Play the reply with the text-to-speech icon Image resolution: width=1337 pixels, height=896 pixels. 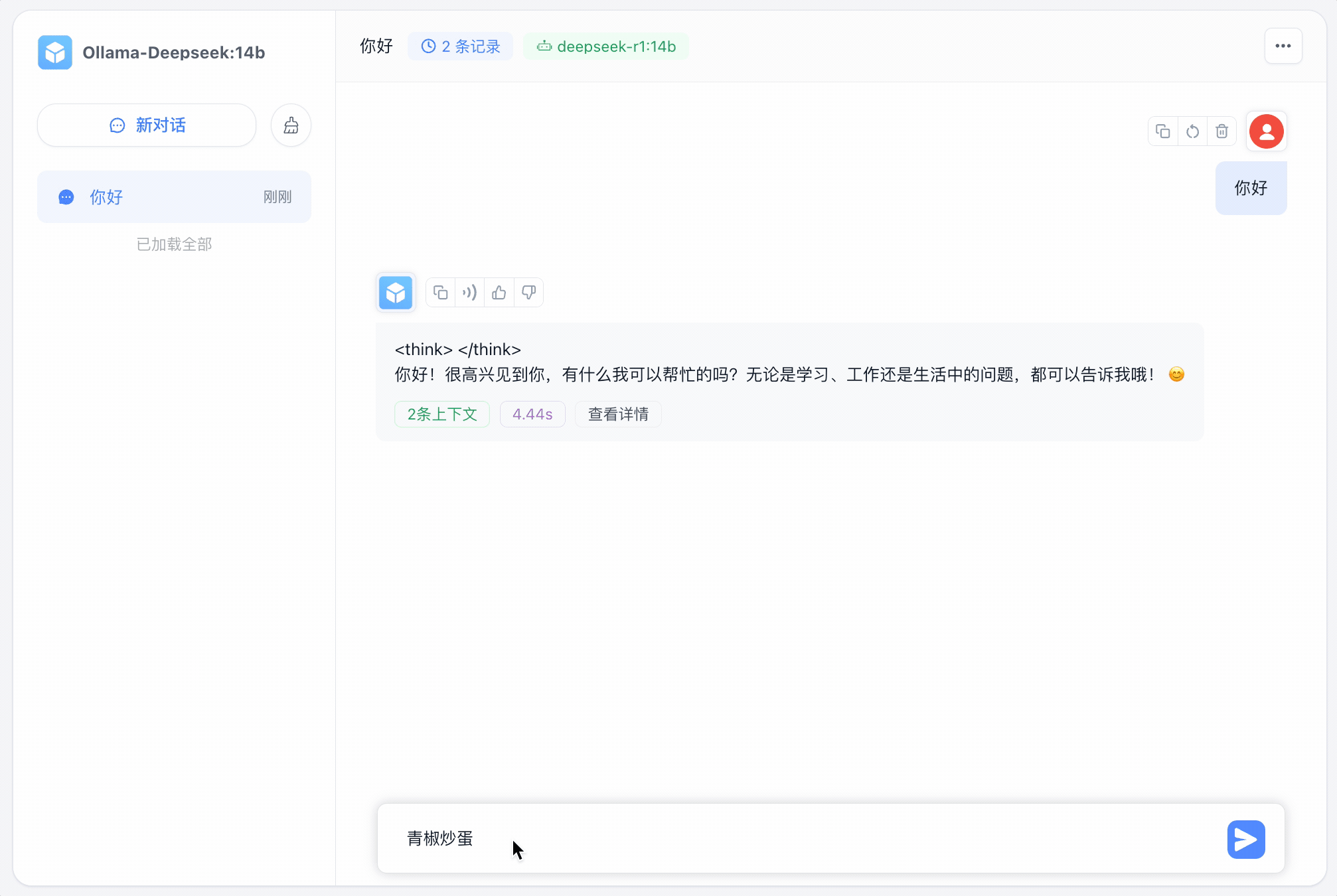point(470,293)
